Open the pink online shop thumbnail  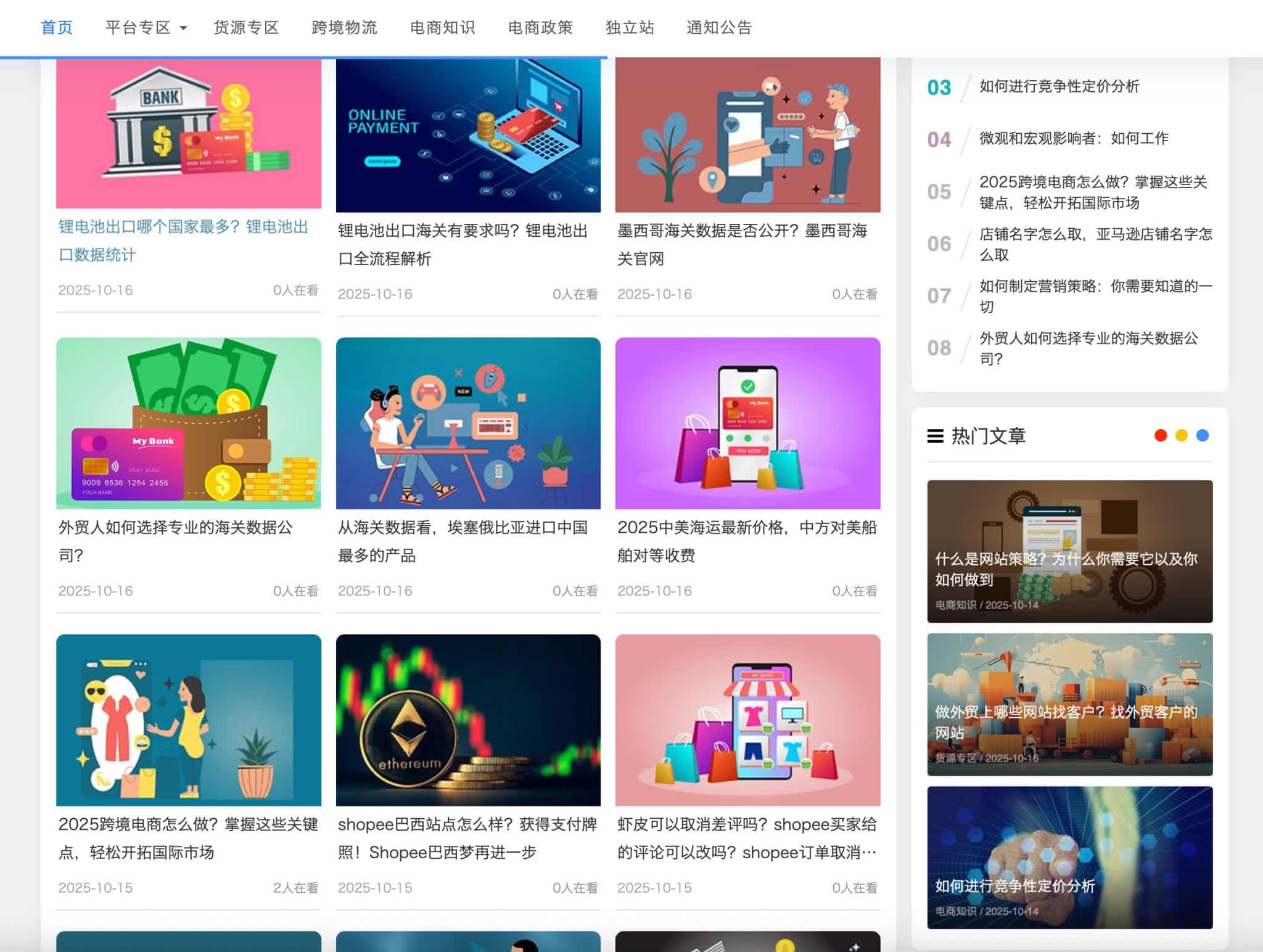[747, 720]
